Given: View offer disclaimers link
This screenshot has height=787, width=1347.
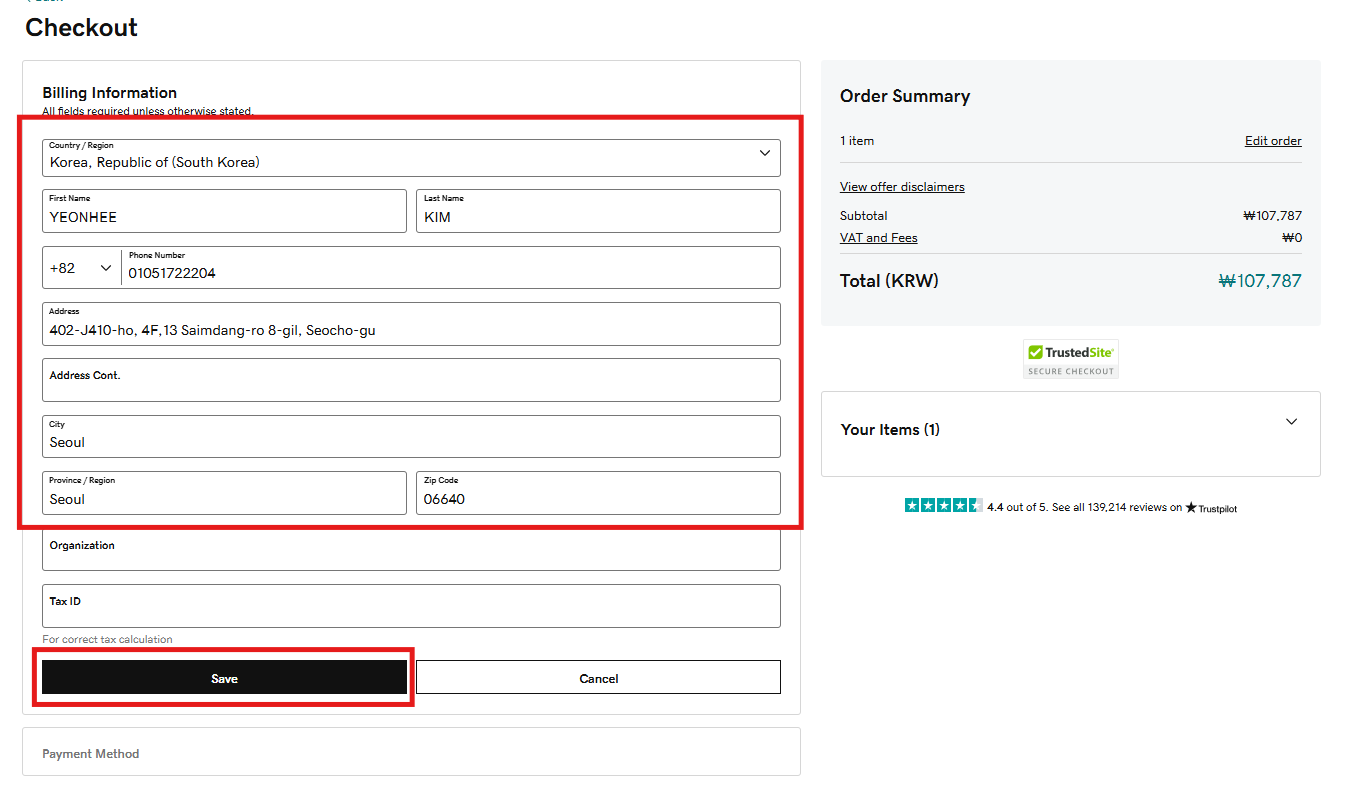Looking at the screenshot, I should [x=902, y=187].
